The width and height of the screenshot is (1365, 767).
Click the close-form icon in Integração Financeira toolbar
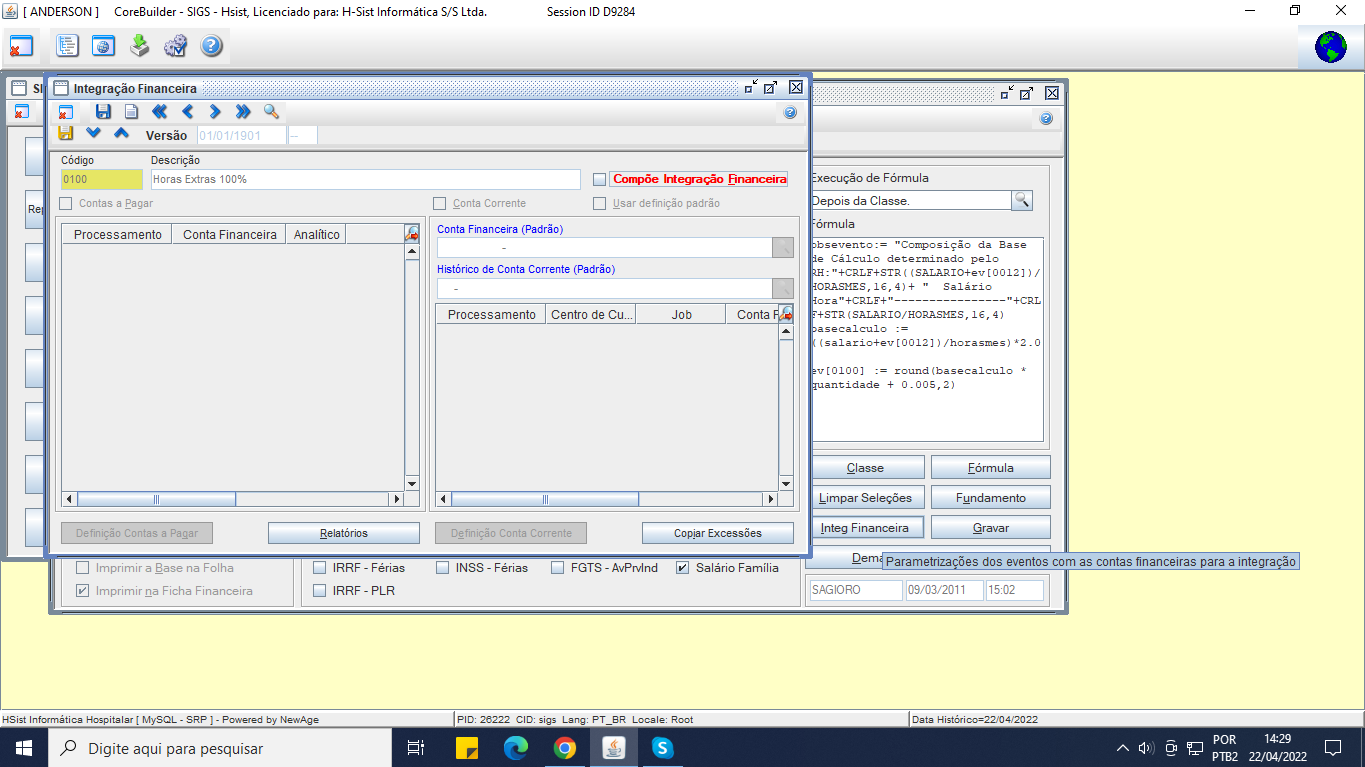[x=65, y=112]
